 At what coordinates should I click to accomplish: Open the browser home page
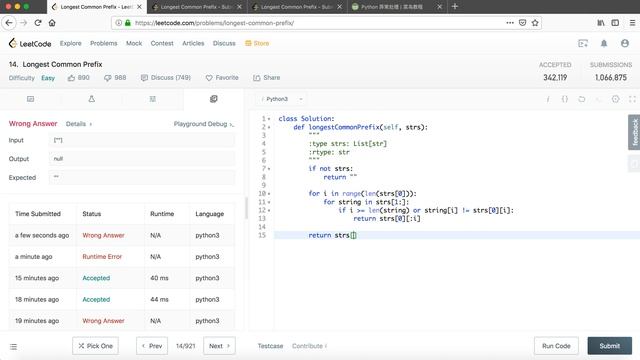point(52,23)
